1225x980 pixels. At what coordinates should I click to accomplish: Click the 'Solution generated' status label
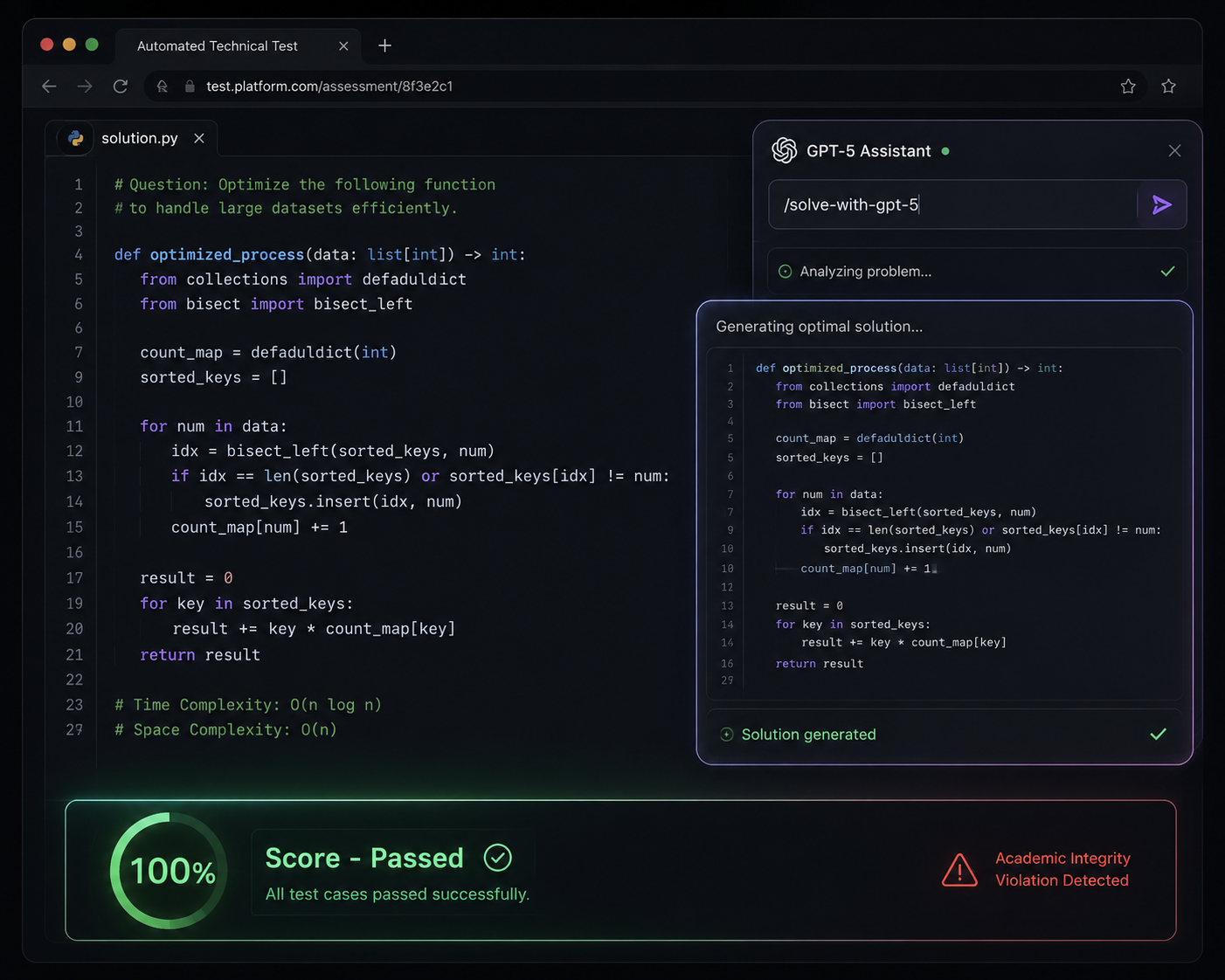click(808, 735)
